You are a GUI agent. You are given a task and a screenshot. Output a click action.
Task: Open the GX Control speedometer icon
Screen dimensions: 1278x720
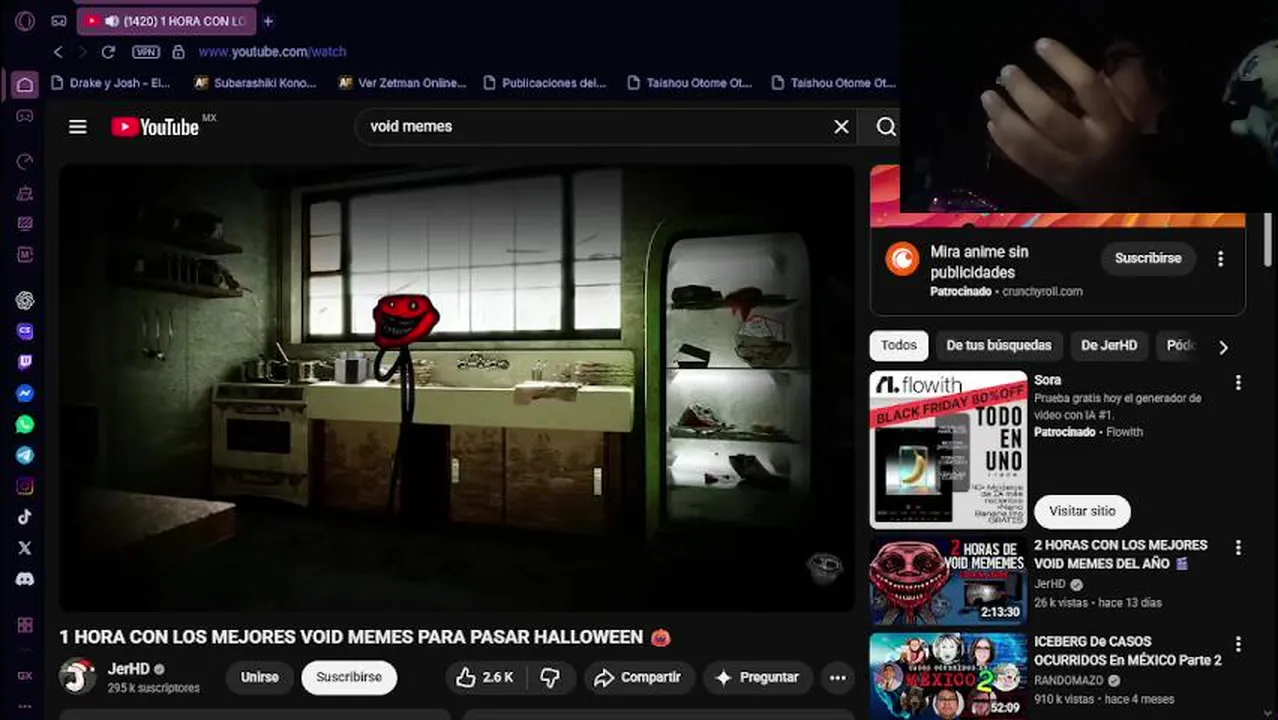click(25, 162)
